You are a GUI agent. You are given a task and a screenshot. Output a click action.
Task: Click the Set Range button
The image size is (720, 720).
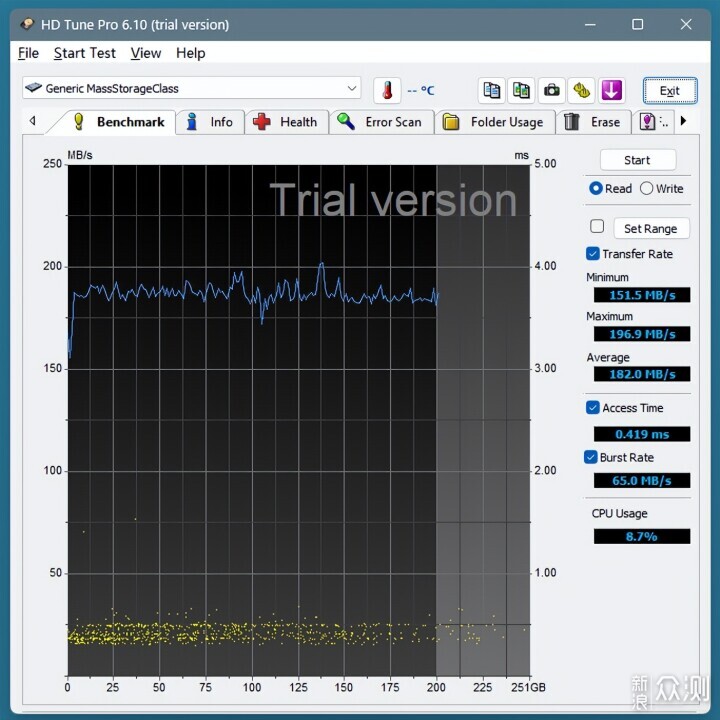(x=651, y=228)
